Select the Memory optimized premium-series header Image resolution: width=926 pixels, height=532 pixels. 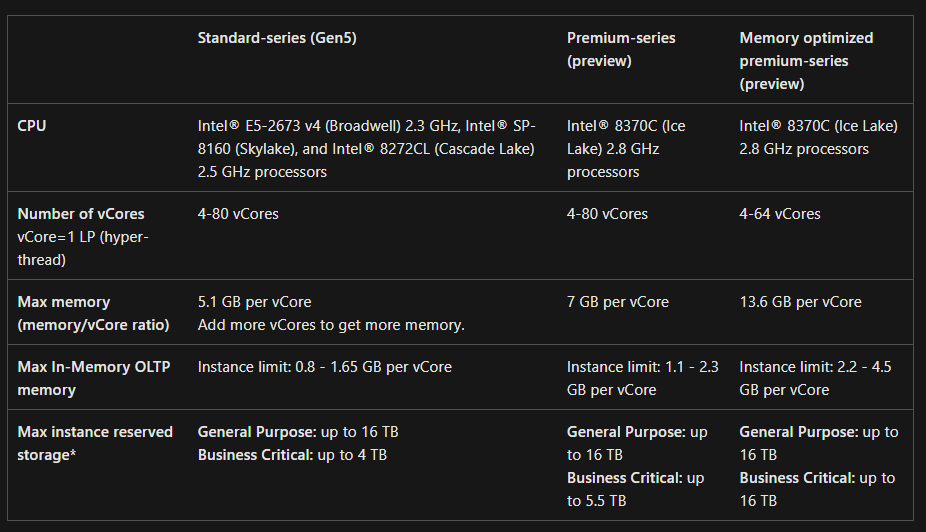click(806, 61)
